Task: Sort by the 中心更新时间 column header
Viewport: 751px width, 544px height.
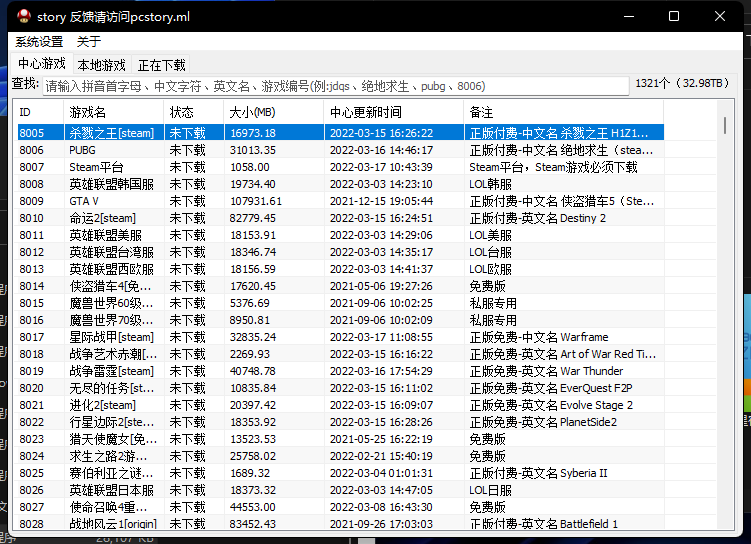Action: pyautogui.click(x=394, y=113)
